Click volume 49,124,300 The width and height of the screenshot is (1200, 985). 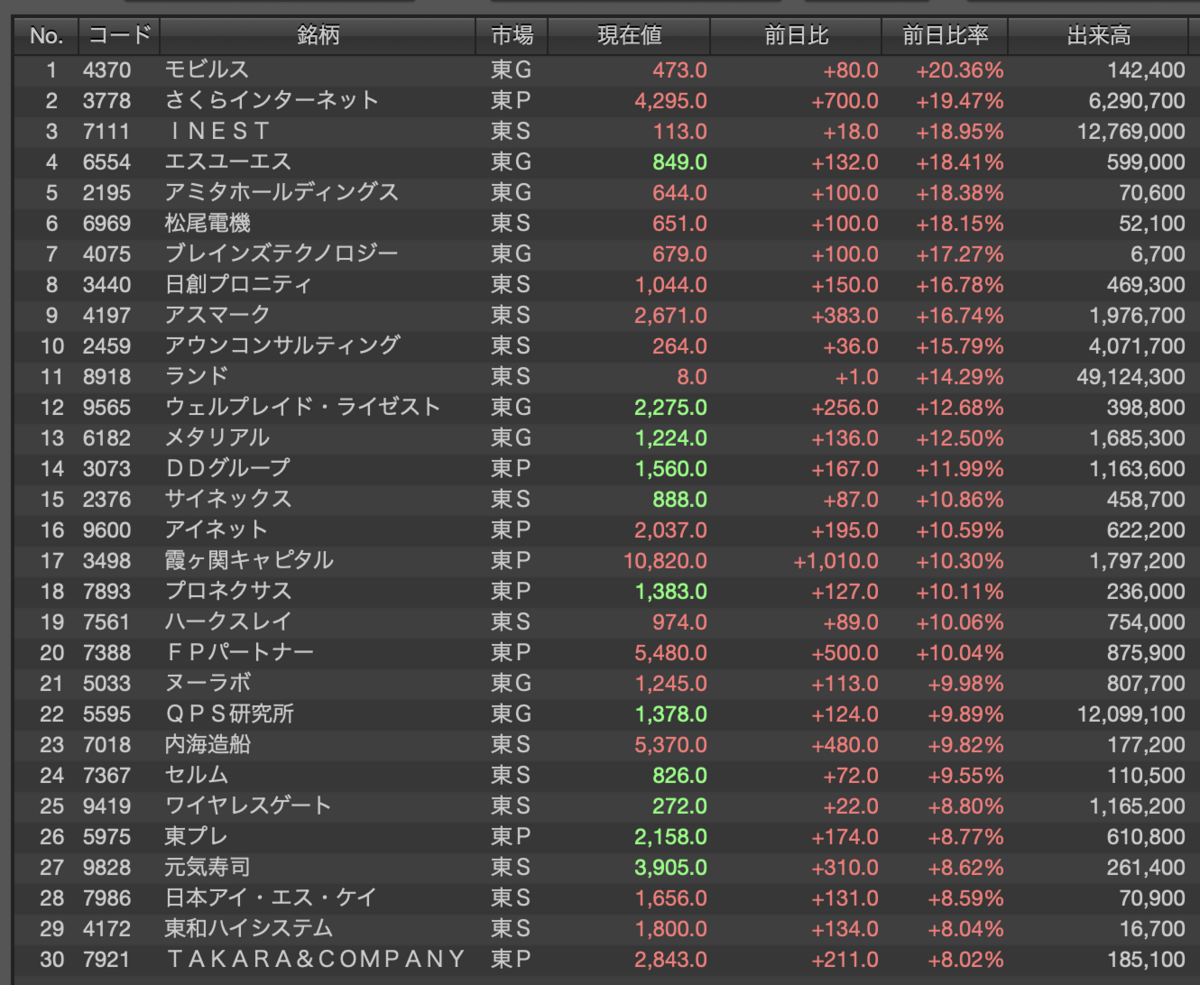tap(1132, 376)
